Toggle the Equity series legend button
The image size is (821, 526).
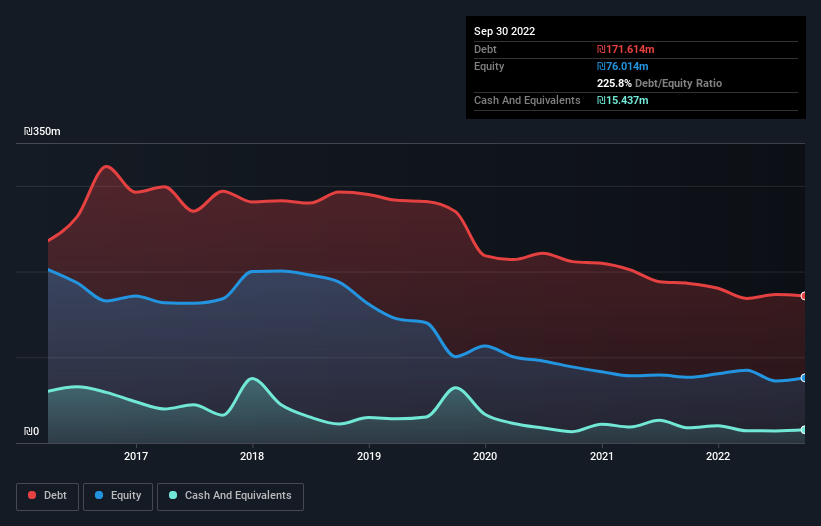[x=118, y=496]
